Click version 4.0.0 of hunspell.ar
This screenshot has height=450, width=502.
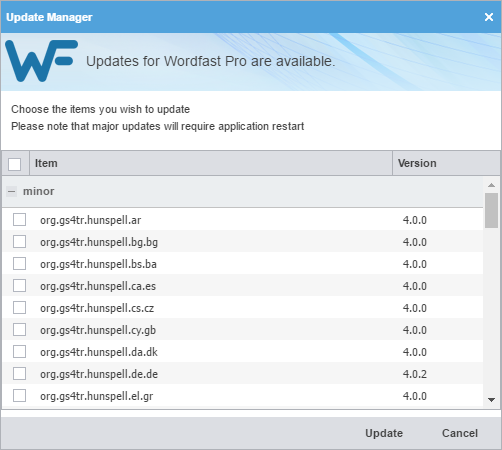tap(415, 220)
